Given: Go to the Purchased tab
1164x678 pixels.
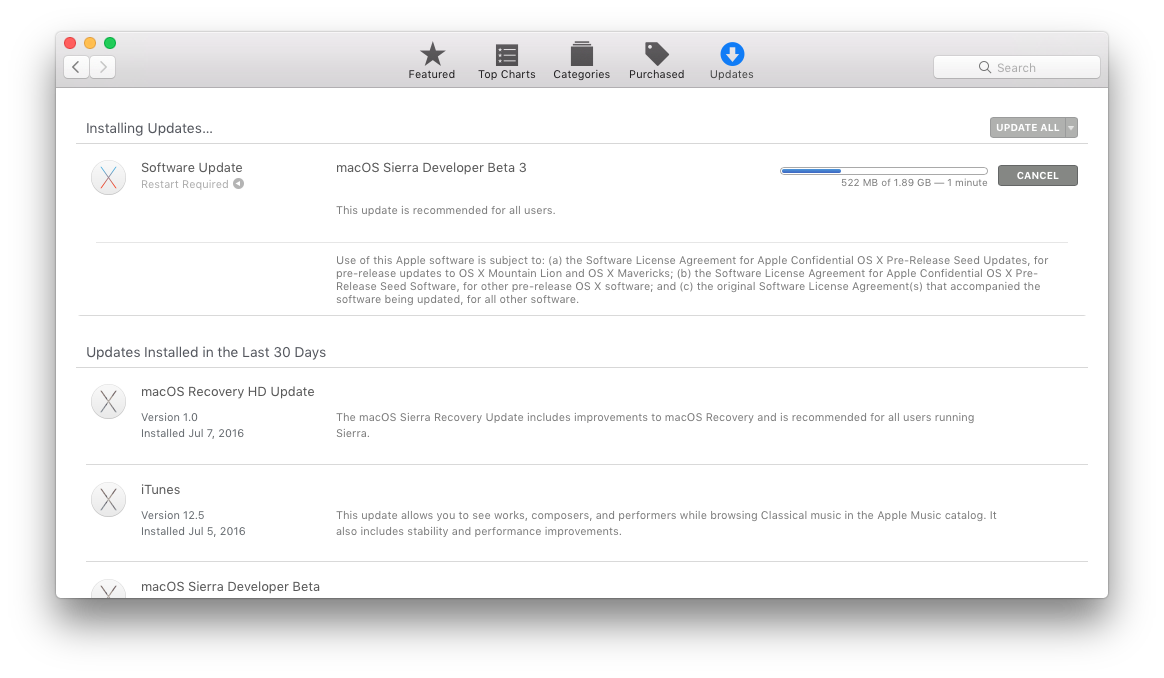Looking at the screenshot, I should point(656,61).
